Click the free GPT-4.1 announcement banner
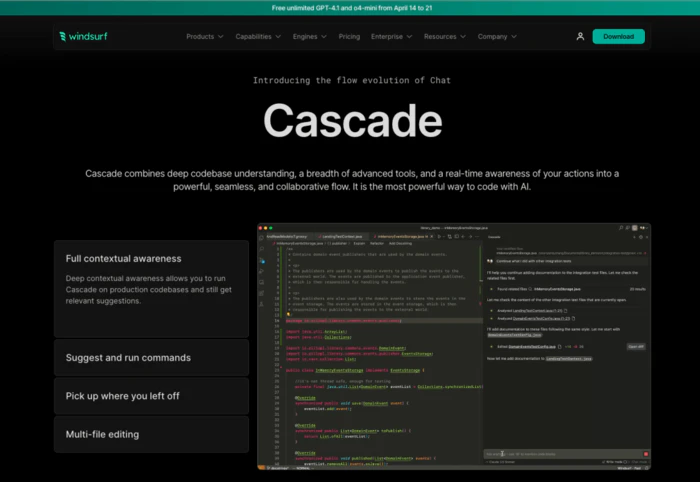700x482 pixels. tap(350, 8)
